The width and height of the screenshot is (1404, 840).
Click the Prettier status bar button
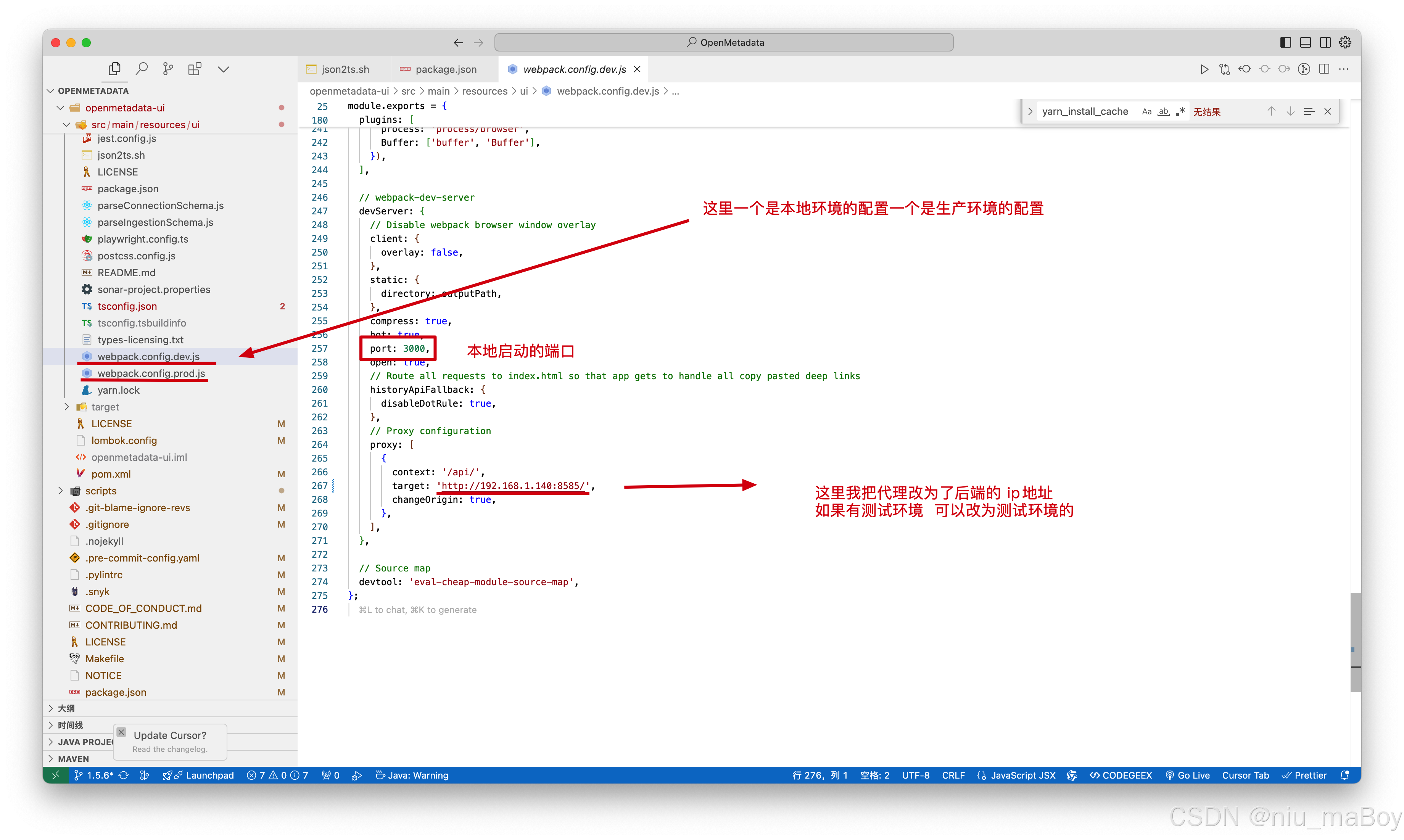pyautogui.click(x=1304, y=776)
